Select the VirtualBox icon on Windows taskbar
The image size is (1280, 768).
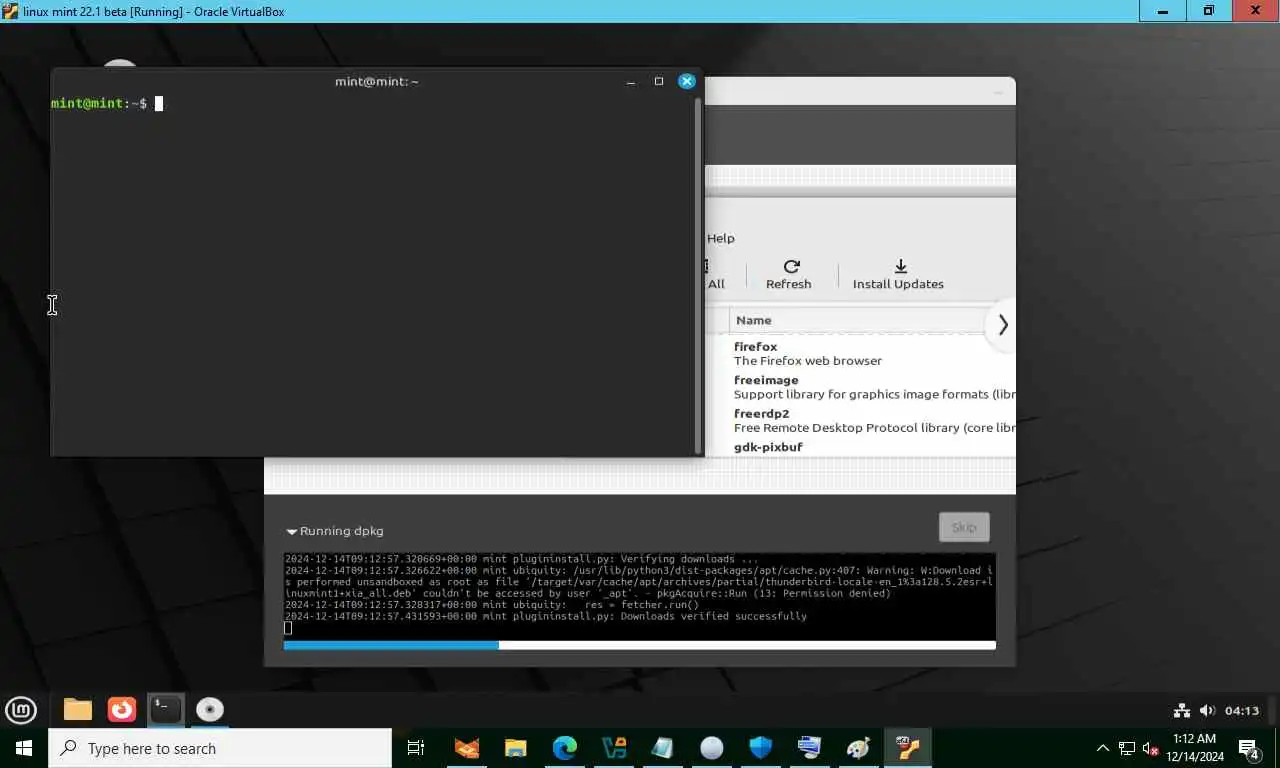tap(907, 748)
